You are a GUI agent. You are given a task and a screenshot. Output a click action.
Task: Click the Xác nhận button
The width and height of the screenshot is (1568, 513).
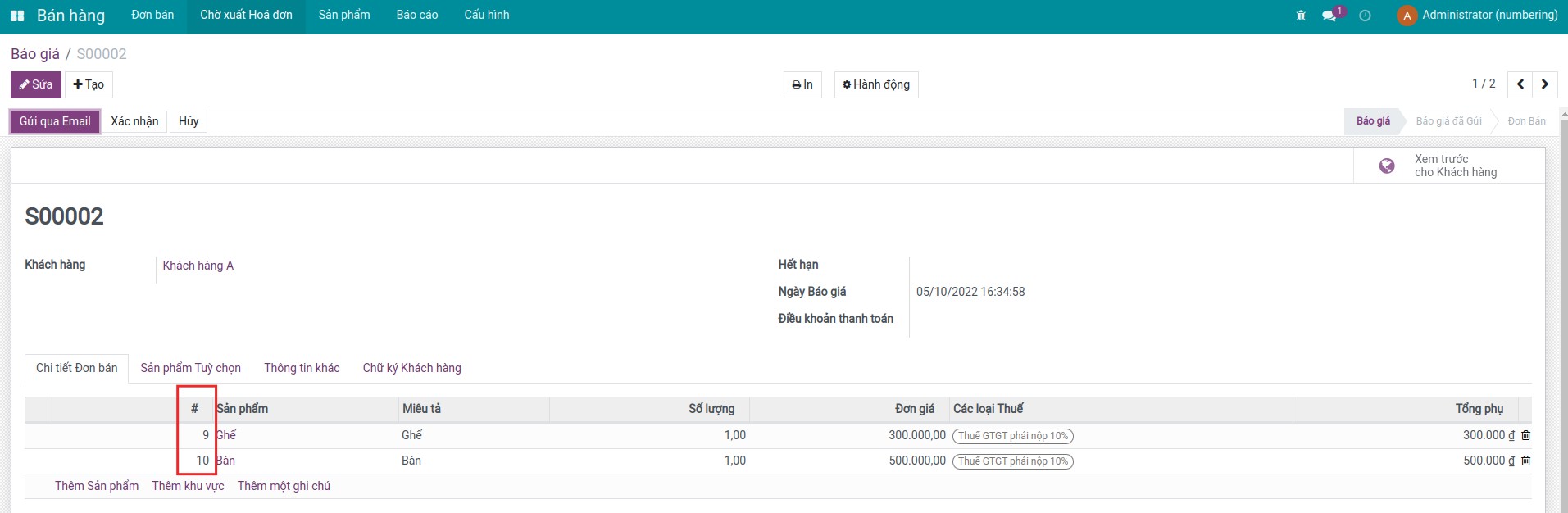tap(134, 121)
